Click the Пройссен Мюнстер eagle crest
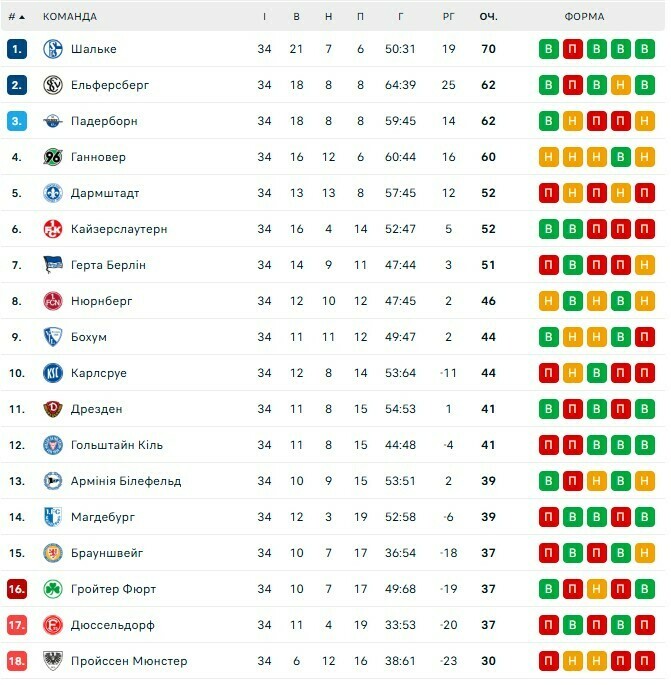This screenshot has width=671, height=685. click(x=53, y=661)
